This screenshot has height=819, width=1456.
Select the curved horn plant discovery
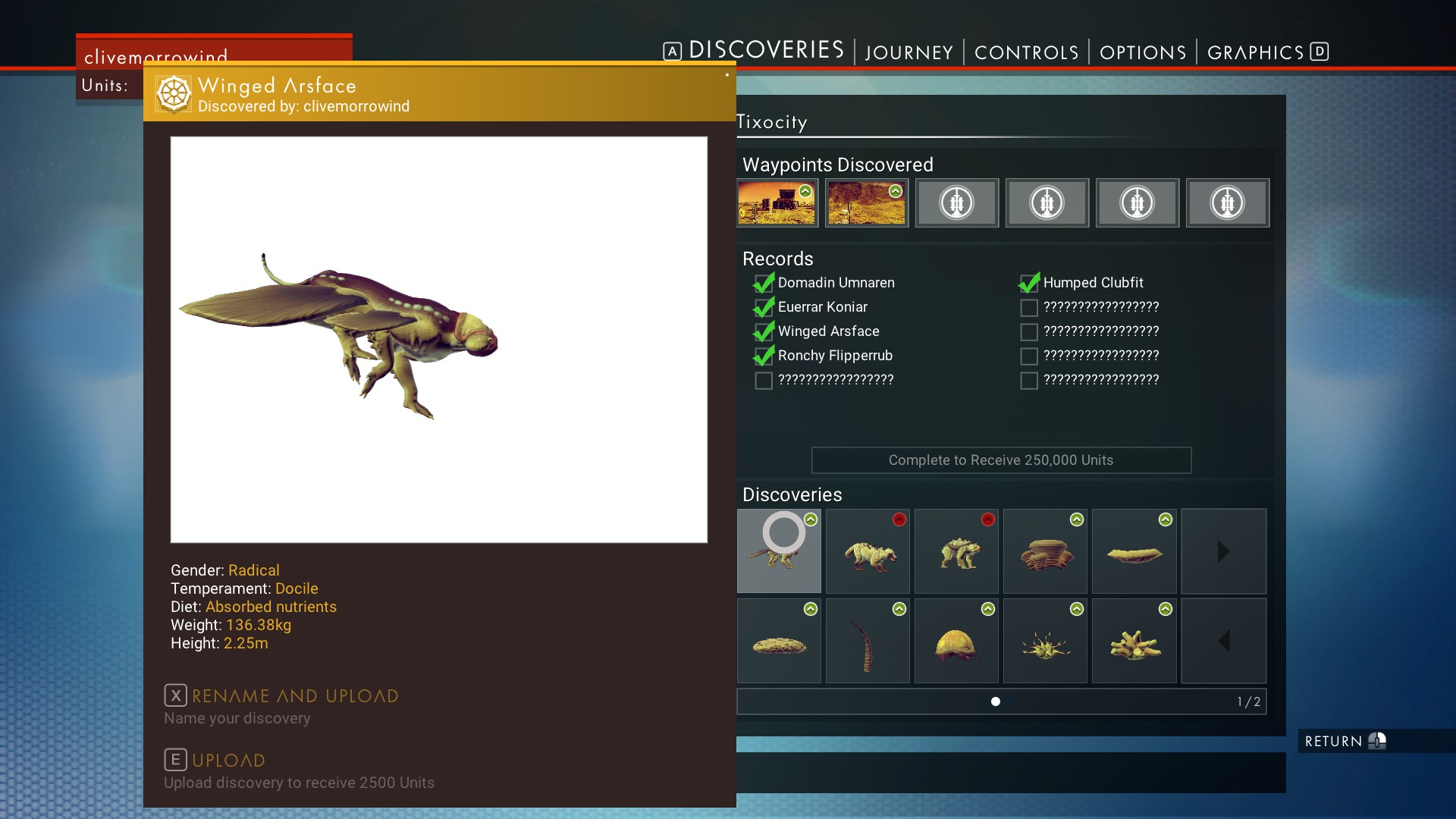868,642
